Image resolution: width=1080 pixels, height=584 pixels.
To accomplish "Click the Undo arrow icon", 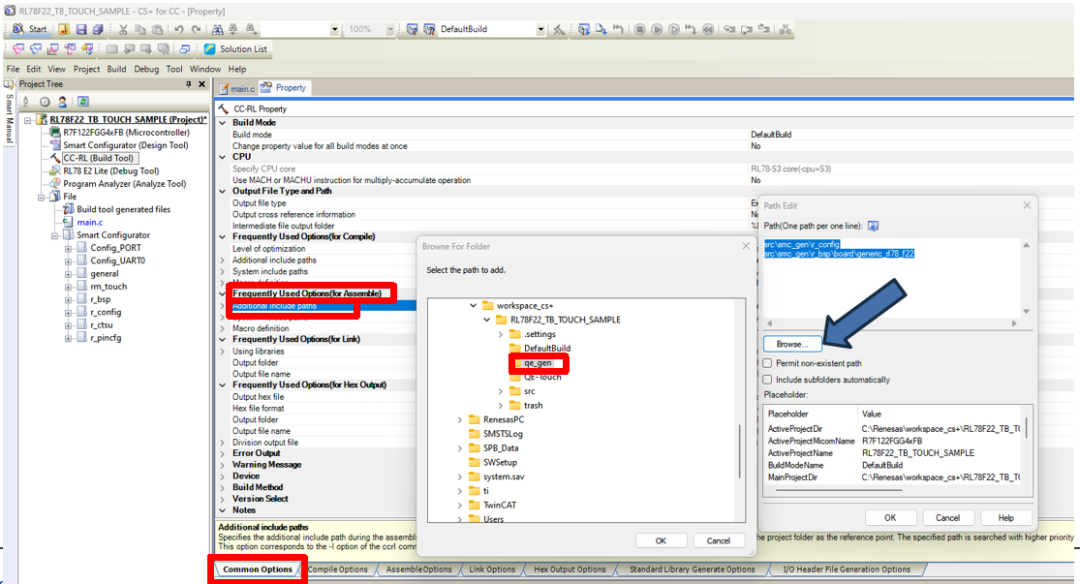I will click(179, 29).
